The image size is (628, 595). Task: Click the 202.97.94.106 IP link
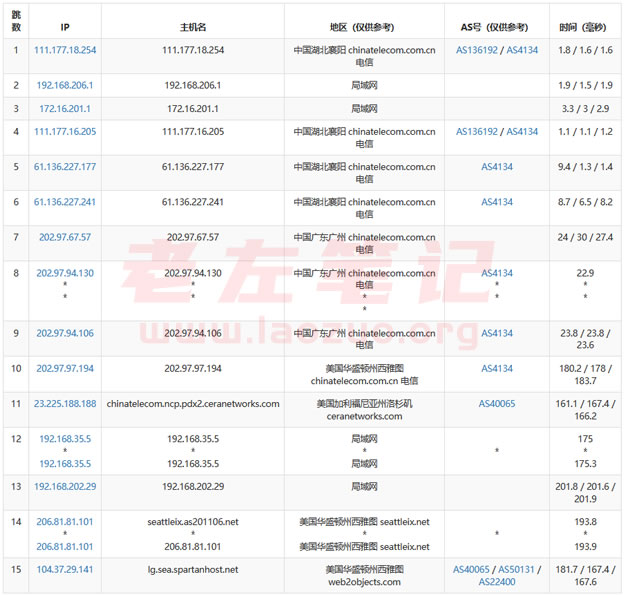click(65, 333)
